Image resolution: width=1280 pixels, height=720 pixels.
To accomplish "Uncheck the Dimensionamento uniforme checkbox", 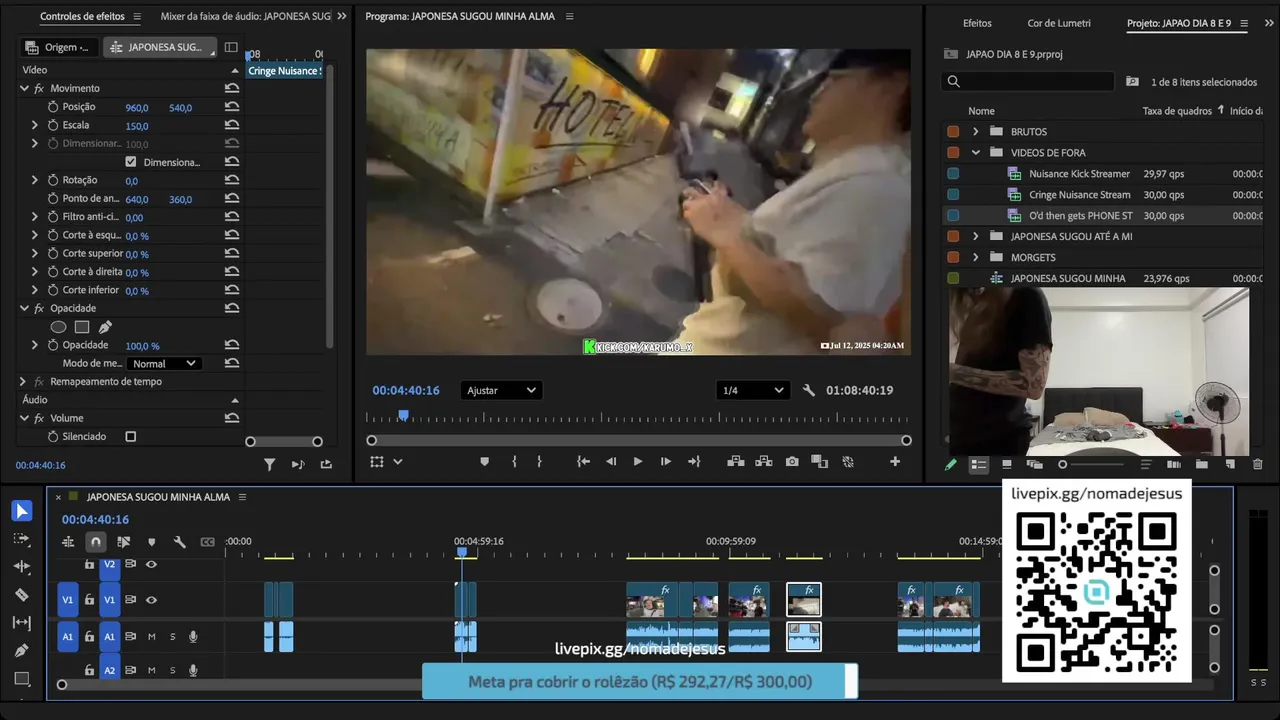I will pos(131,162).
